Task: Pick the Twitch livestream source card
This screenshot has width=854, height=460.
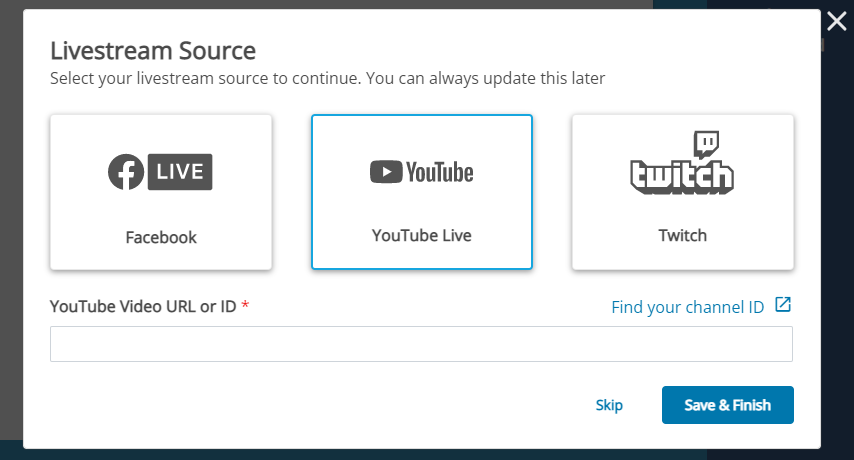Action: tap(682, 192)
